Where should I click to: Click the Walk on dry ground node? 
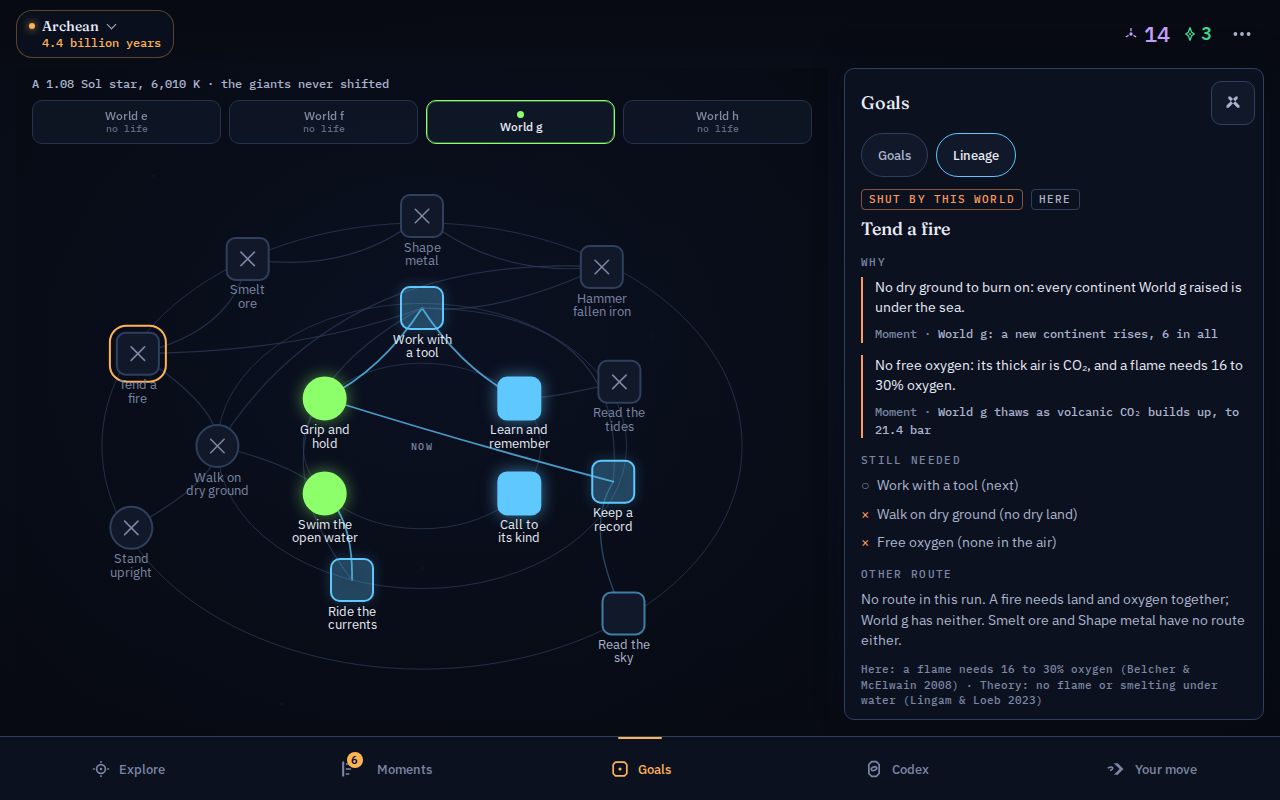tap(217, 447)
